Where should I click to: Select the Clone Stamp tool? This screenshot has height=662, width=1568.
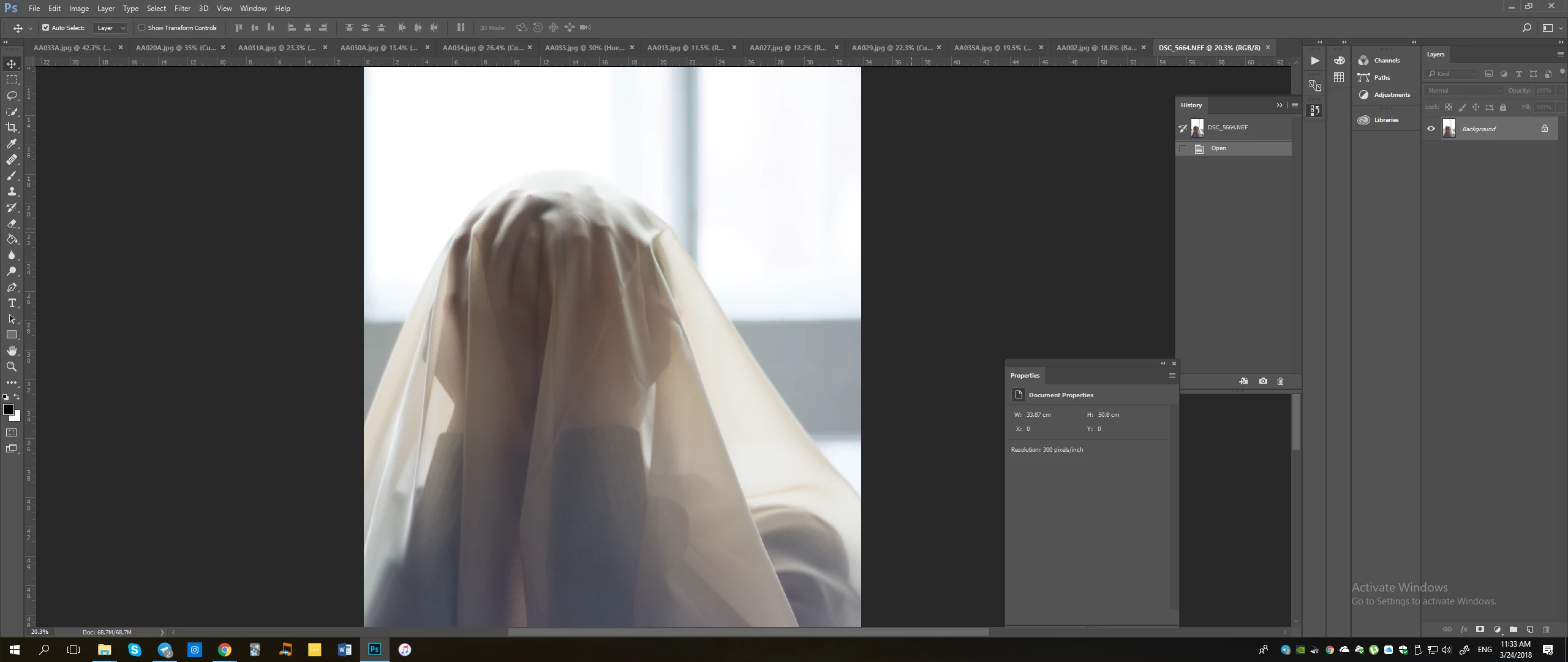click(12, 192)
